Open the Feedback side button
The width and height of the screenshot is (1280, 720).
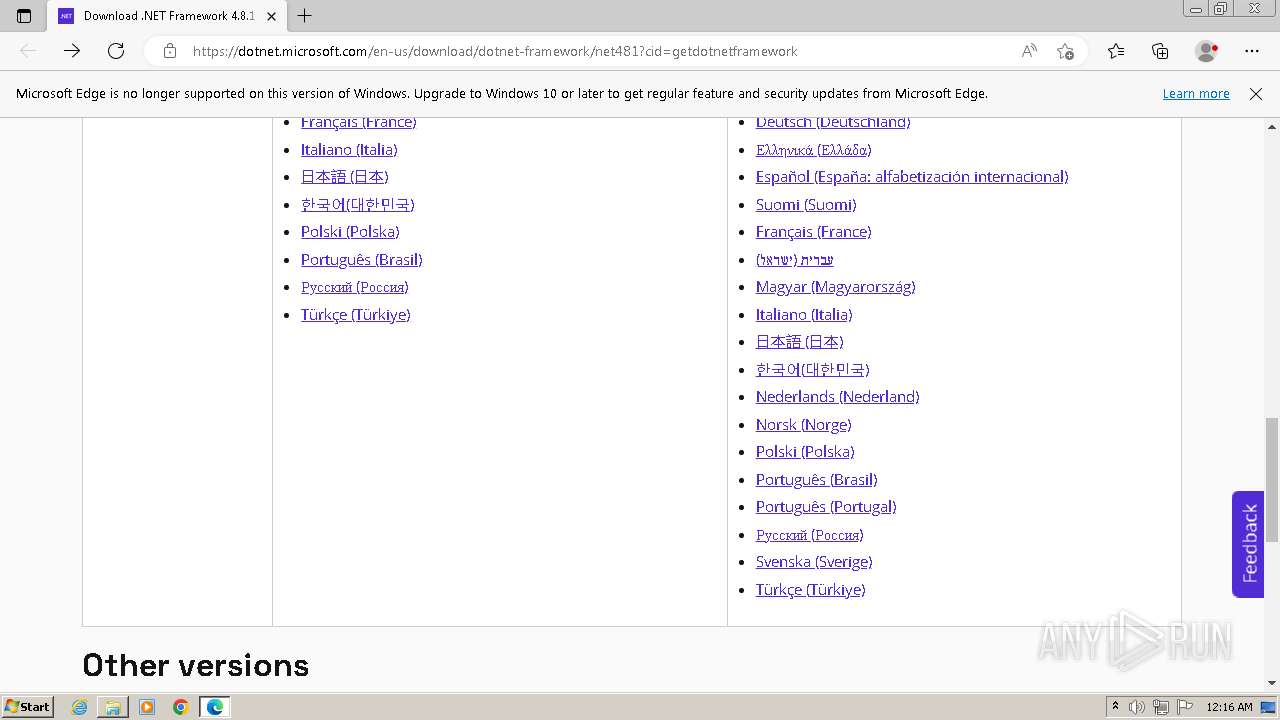(1248, 544)
